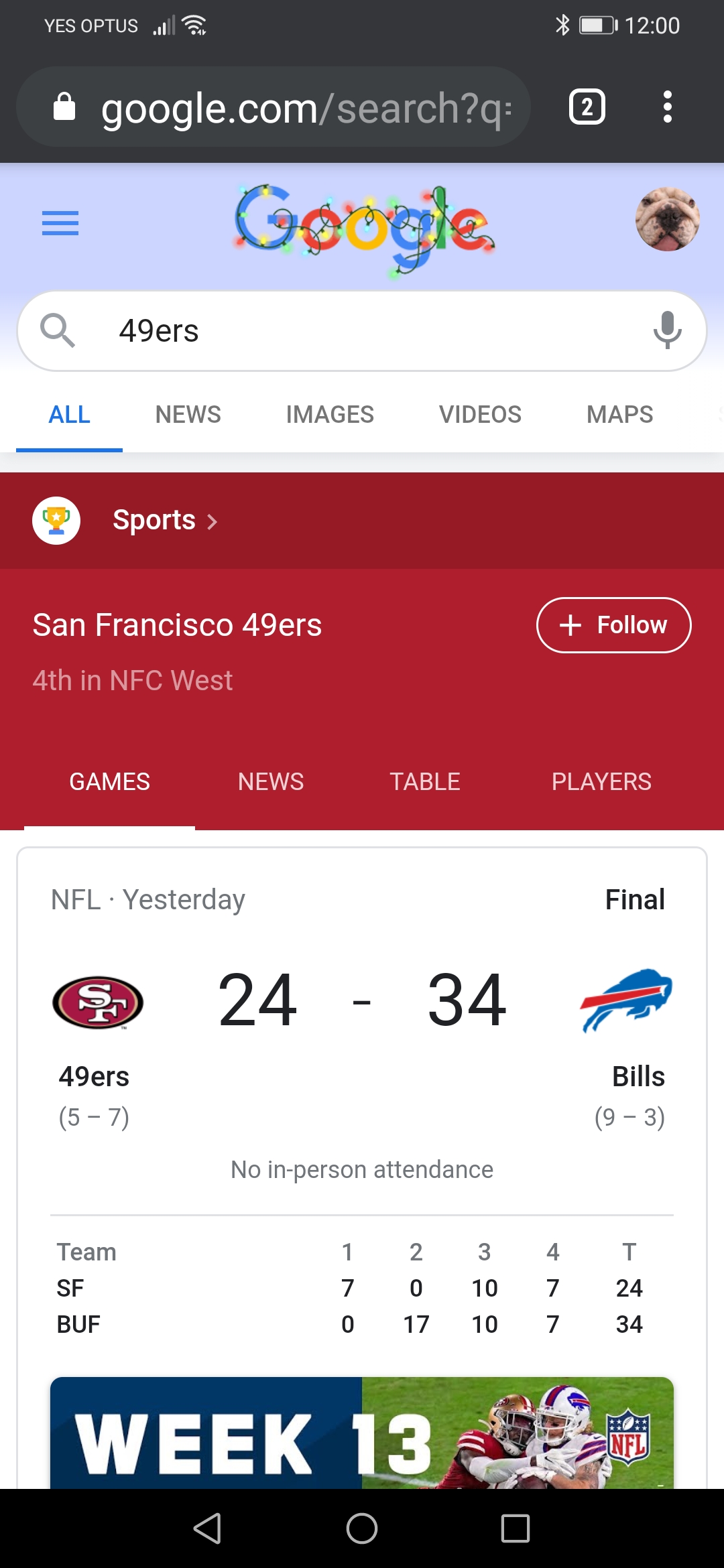
Task: Tap the Buffalo Bills logo
Action: 626,1000
